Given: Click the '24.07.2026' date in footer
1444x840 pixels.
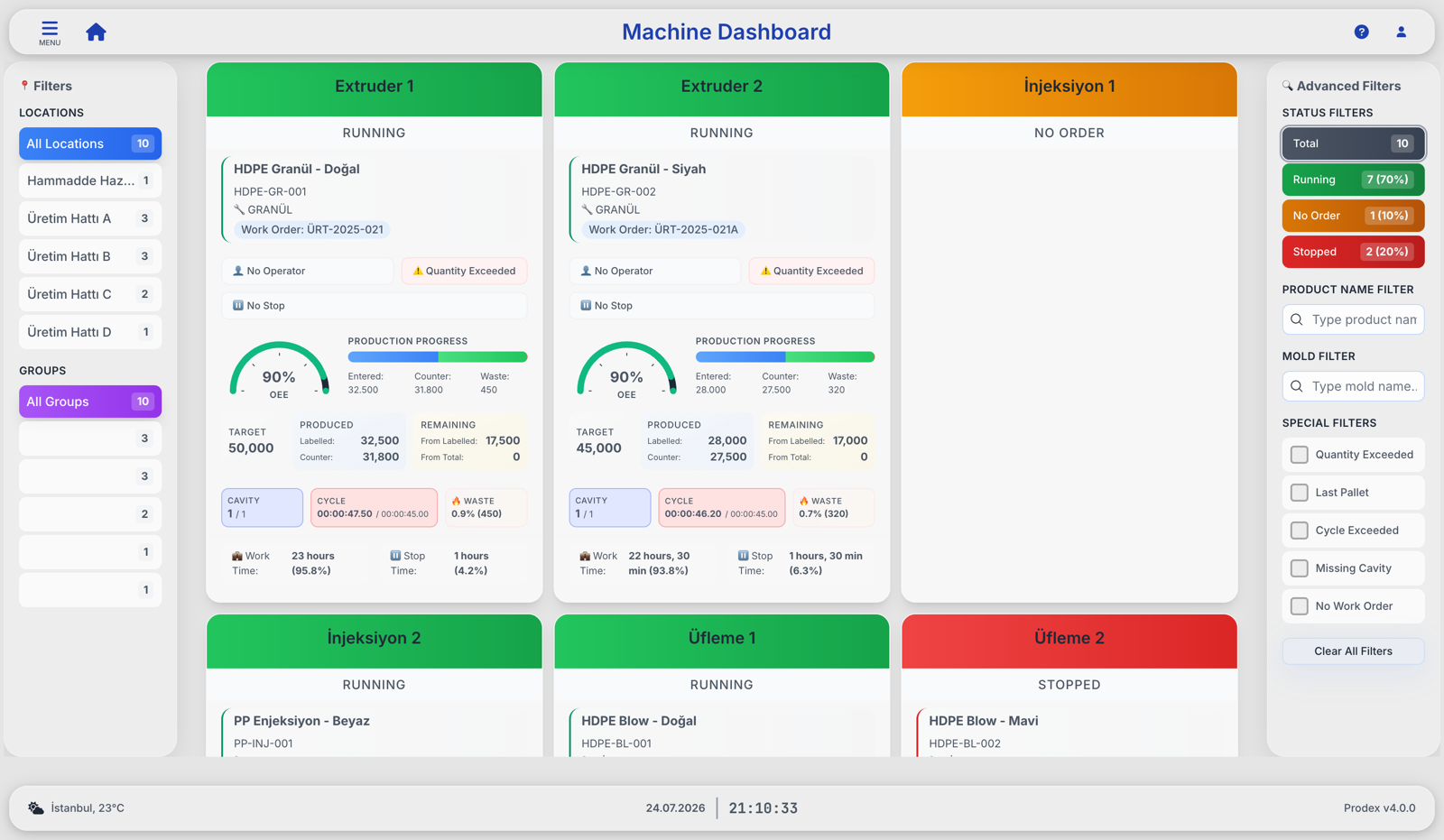Looking at the screenshot, I should coord(675,808).
